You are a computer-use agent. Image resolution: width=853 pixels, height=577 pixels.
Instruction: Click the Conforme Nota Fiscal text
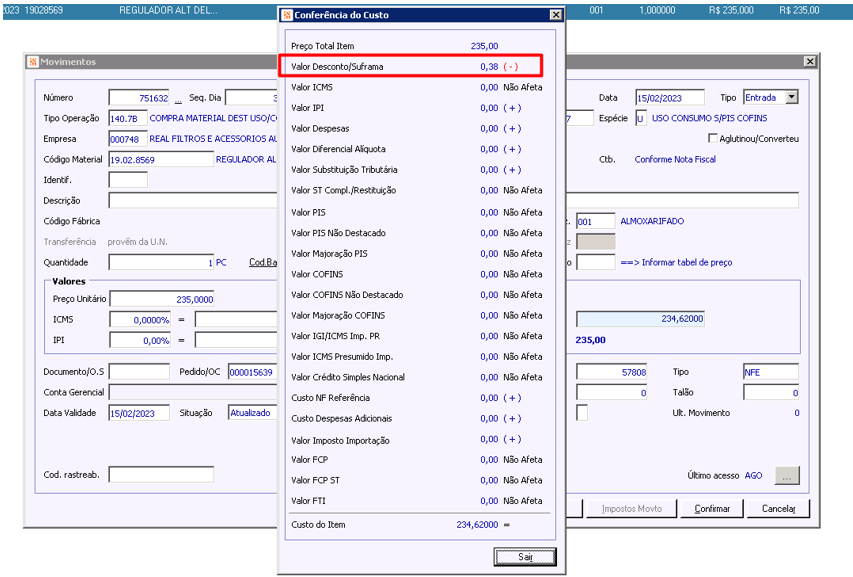point(675,159)
